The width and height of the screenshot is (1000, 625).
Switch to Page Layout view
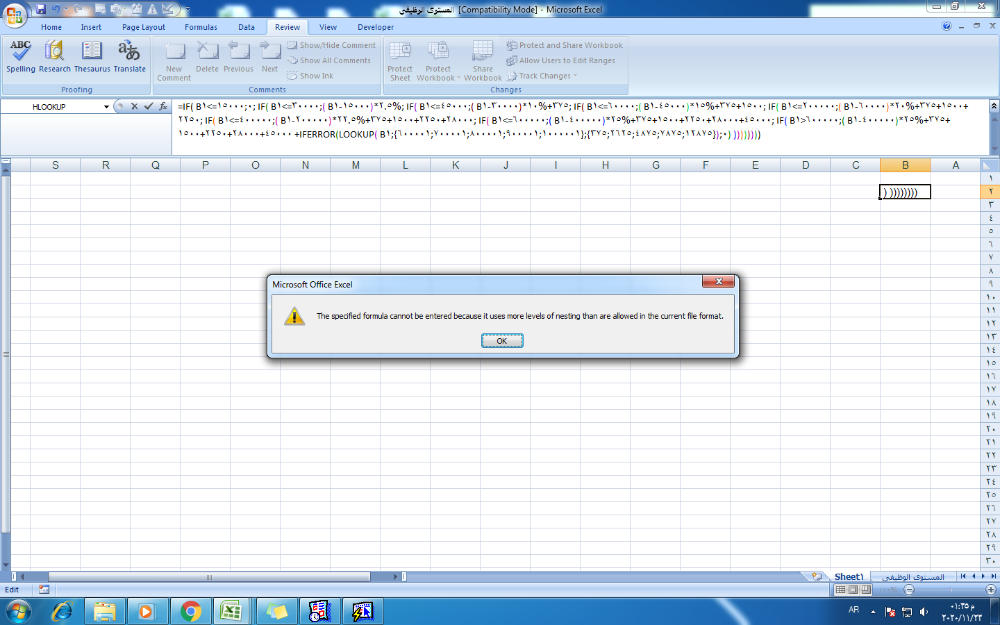tap(853, 590)
